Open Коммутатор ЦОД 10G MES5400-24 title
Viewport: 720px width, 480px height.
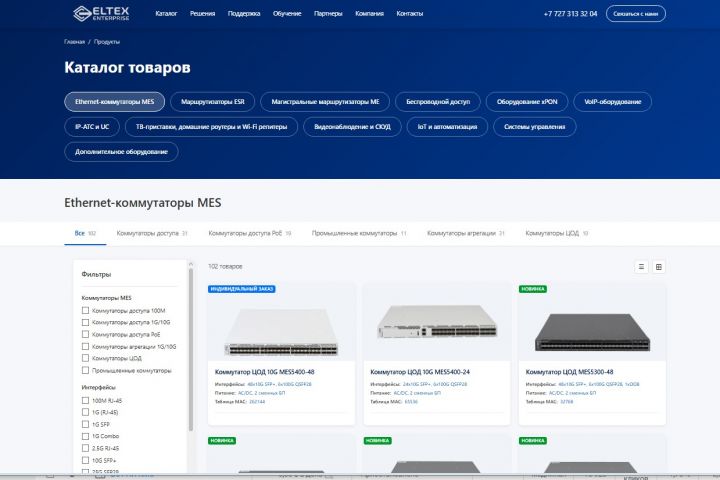pos(420,372)
